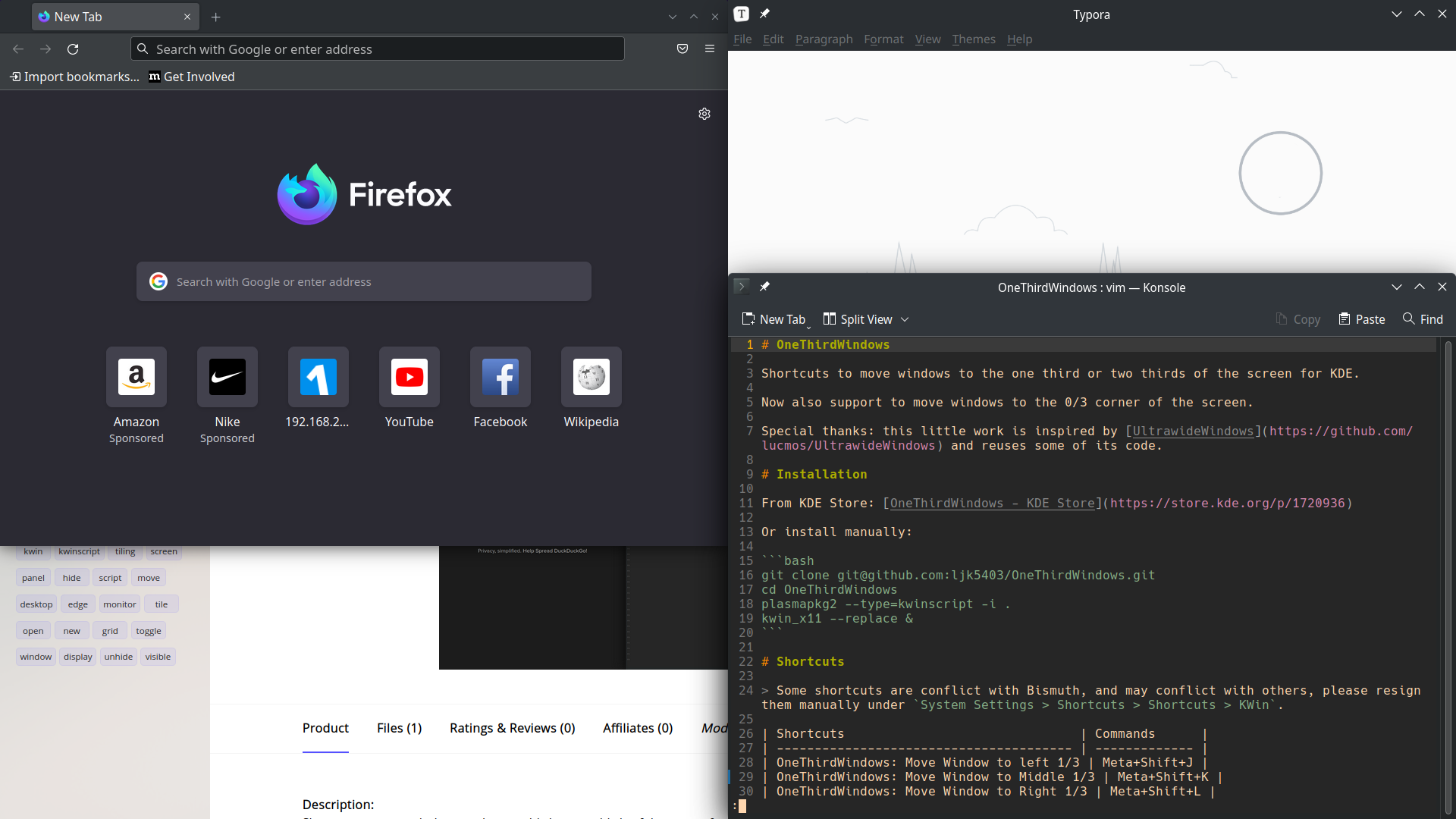Focus the new tab page search box
The height and width of the screenshot is (819, 1456).
click(x=364, y=281)
